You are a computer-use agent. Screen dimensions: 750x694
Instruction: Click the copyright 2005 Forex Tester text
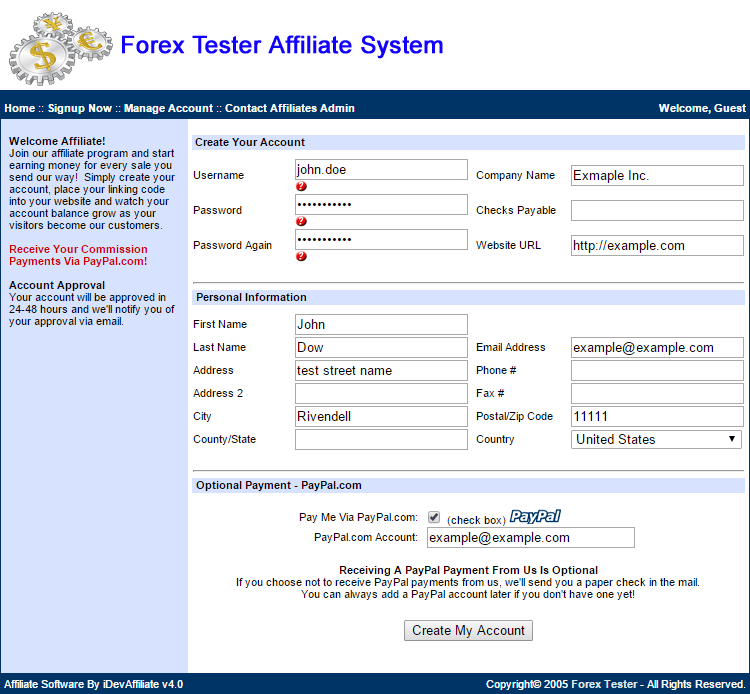click(616, 684)
